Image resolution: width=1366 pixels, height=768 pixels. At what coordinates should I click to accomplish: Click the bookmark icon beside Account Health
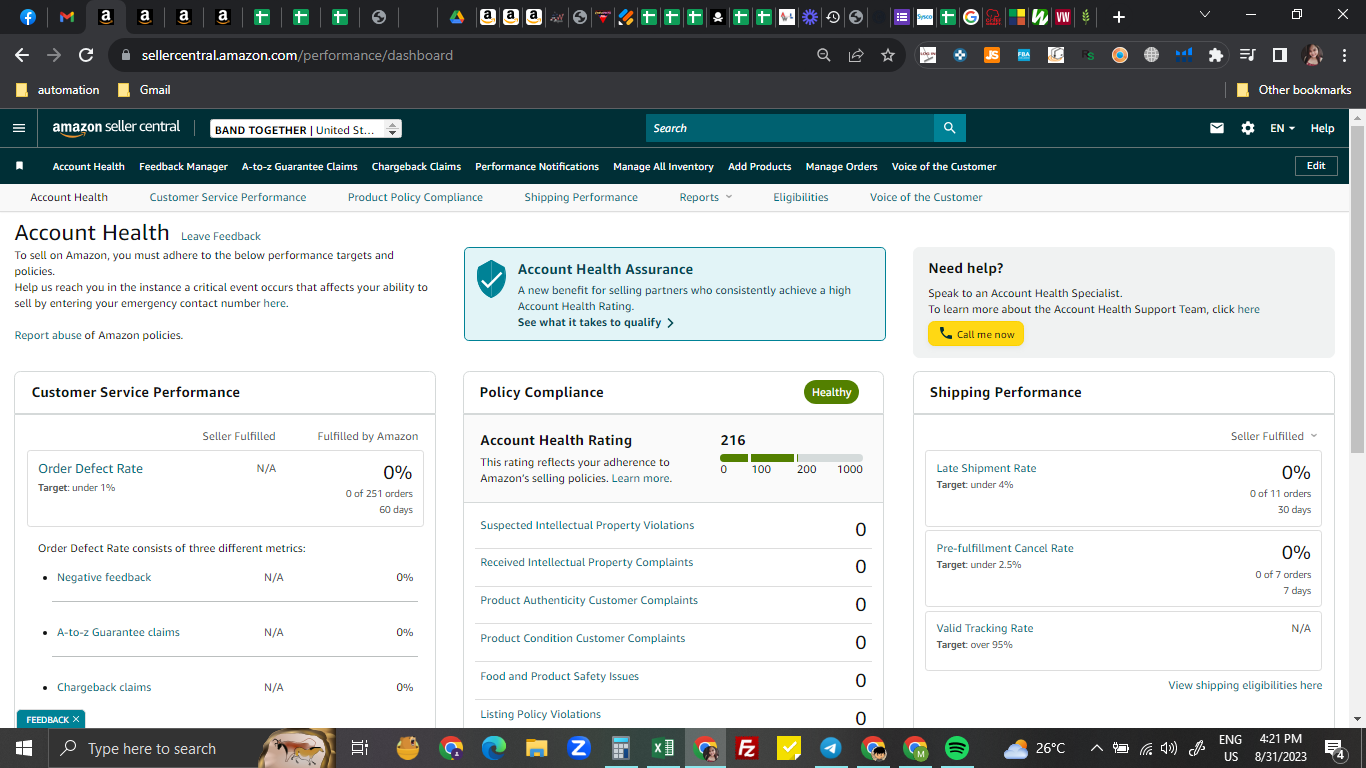point(19,166)
